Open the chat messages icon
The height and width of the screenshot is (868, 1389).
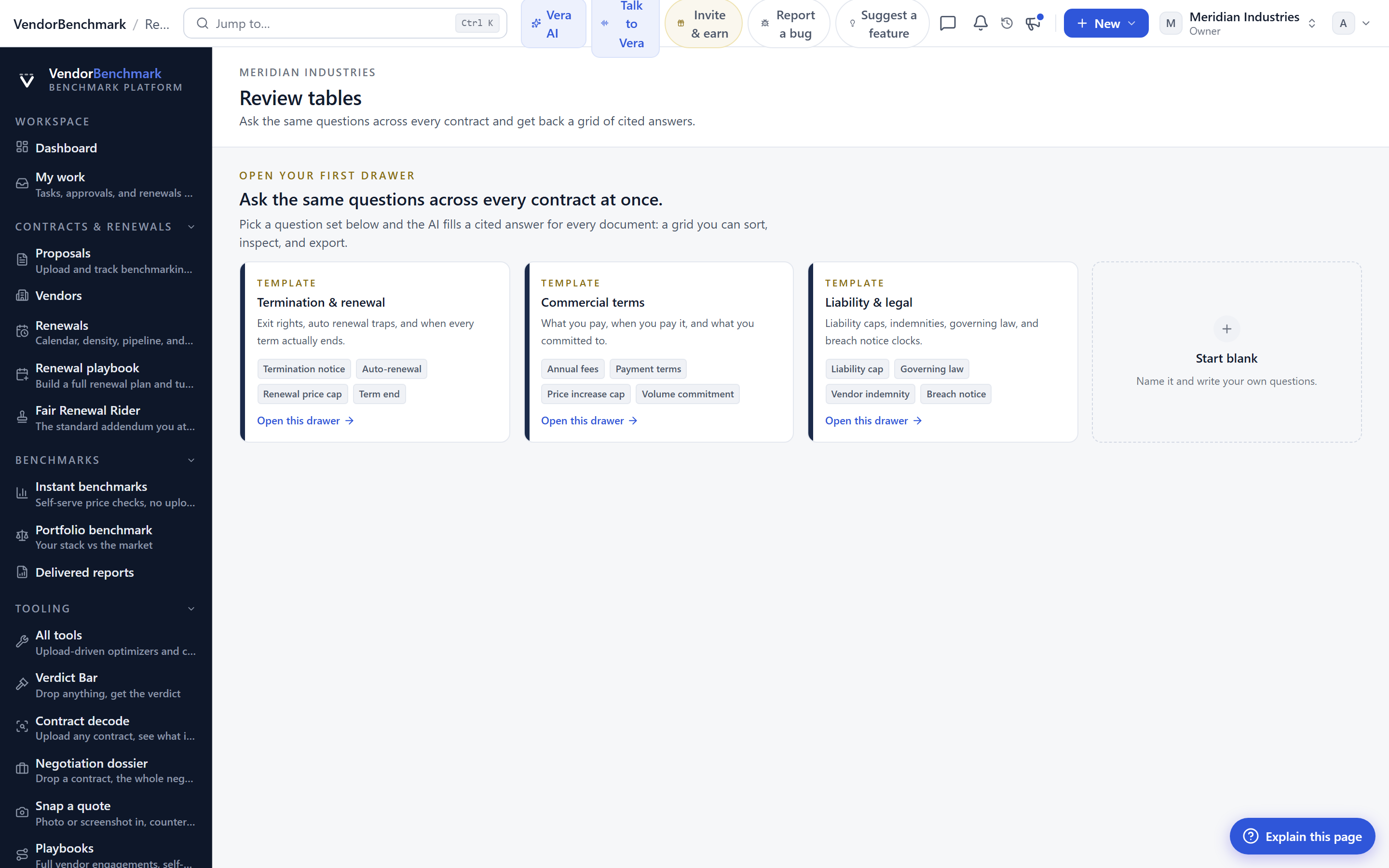[x=948, y=24]
